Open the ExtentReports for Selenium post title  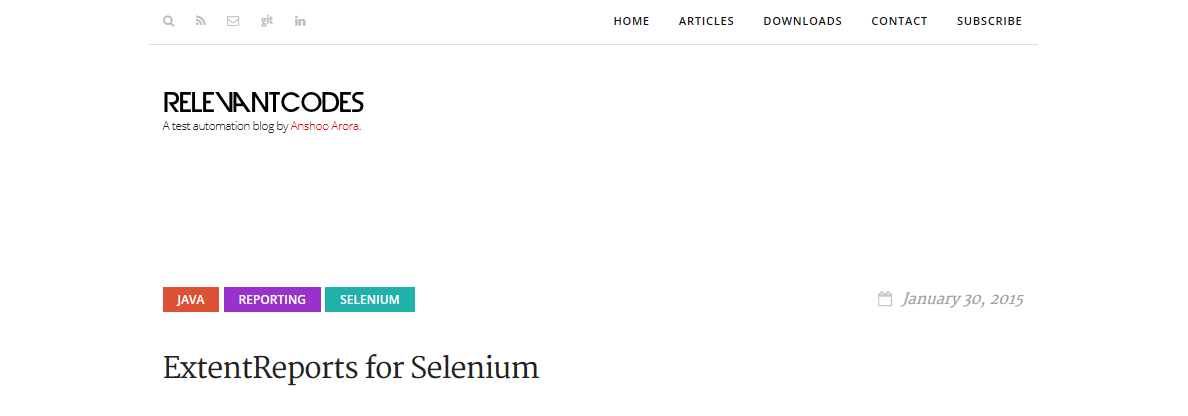coord(351,367)
